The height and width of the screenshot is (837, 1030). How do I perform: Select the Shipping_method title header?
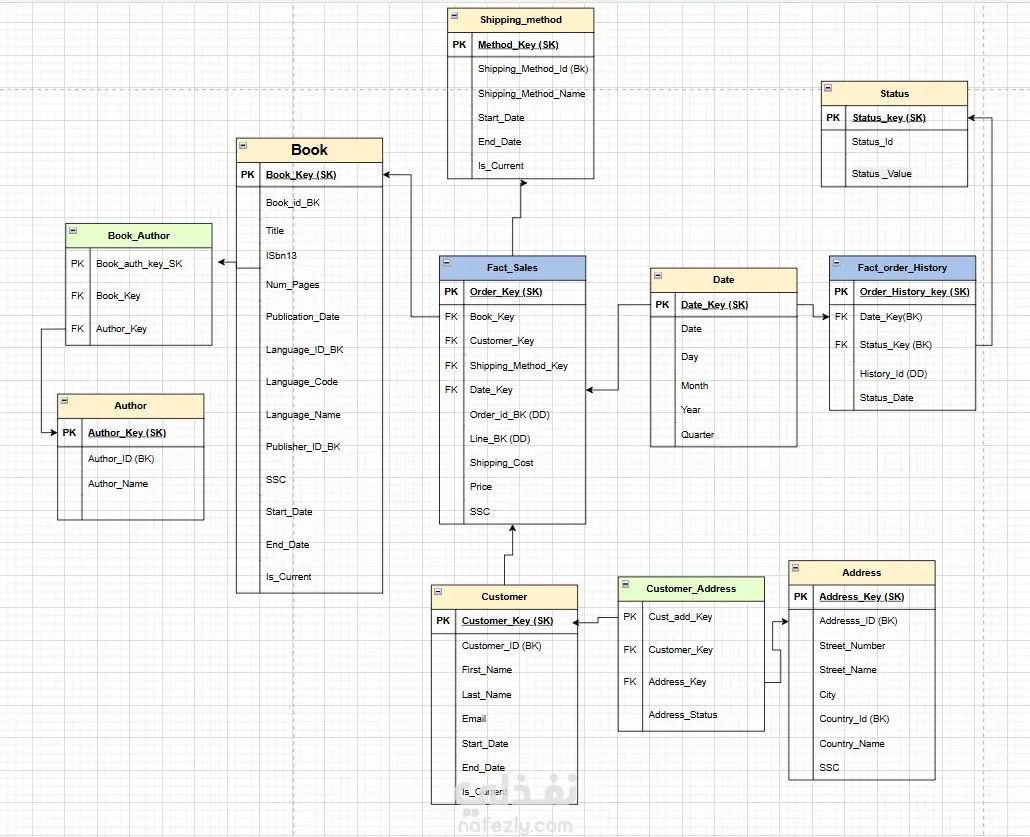(520, 20)
